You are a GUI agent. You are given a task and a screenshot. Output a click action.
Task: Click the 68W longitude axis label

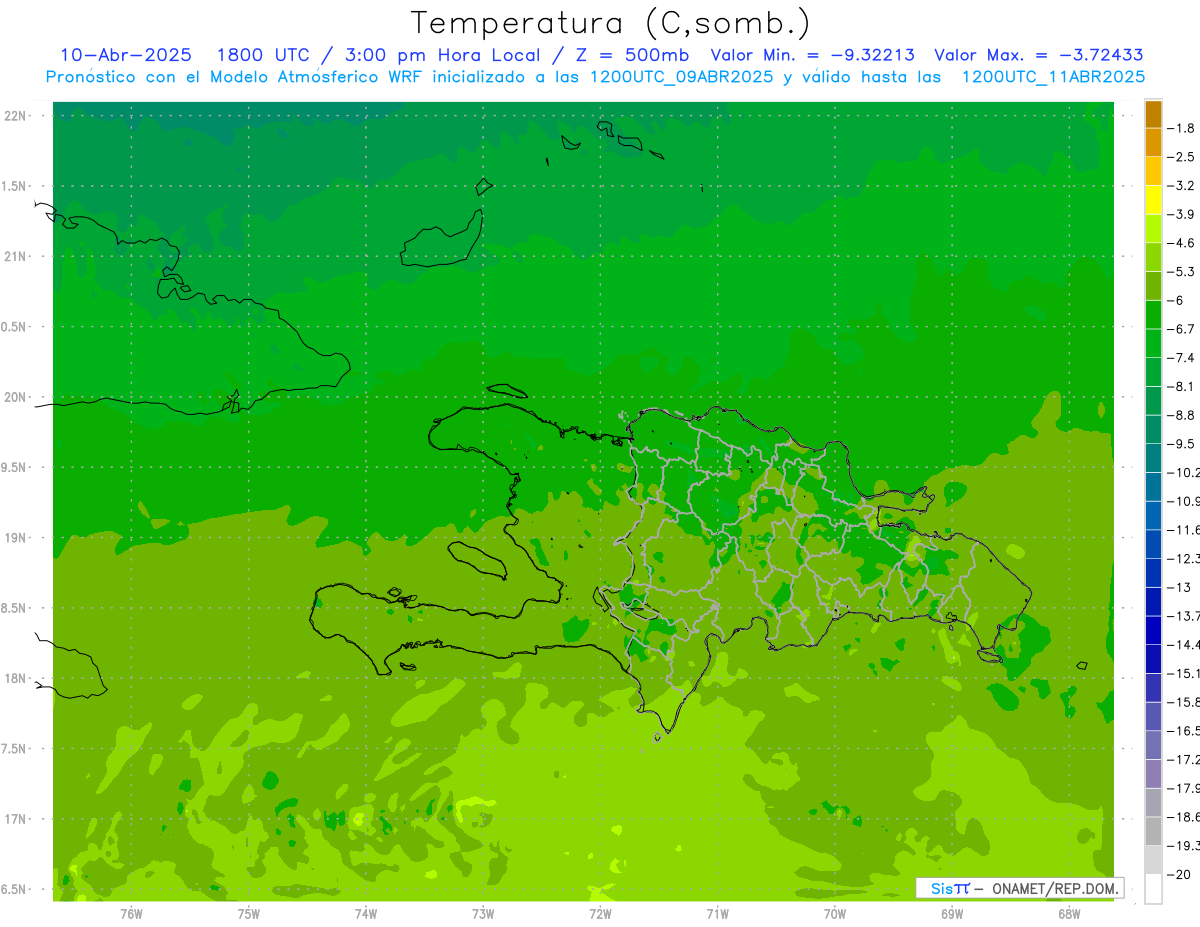[1069, 914]
